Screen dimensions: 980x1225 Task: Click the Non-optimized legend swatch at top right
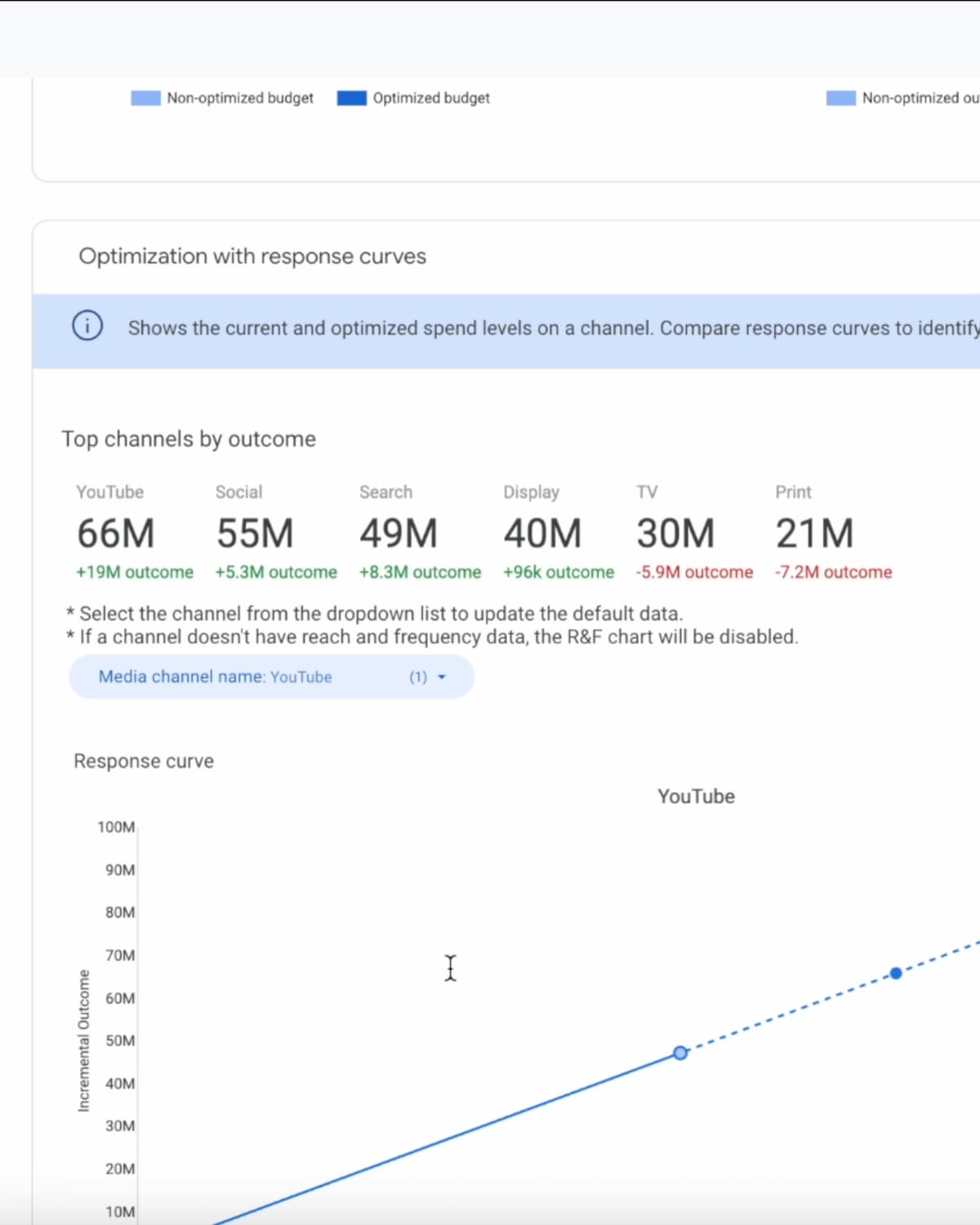[x=840, y=97]
